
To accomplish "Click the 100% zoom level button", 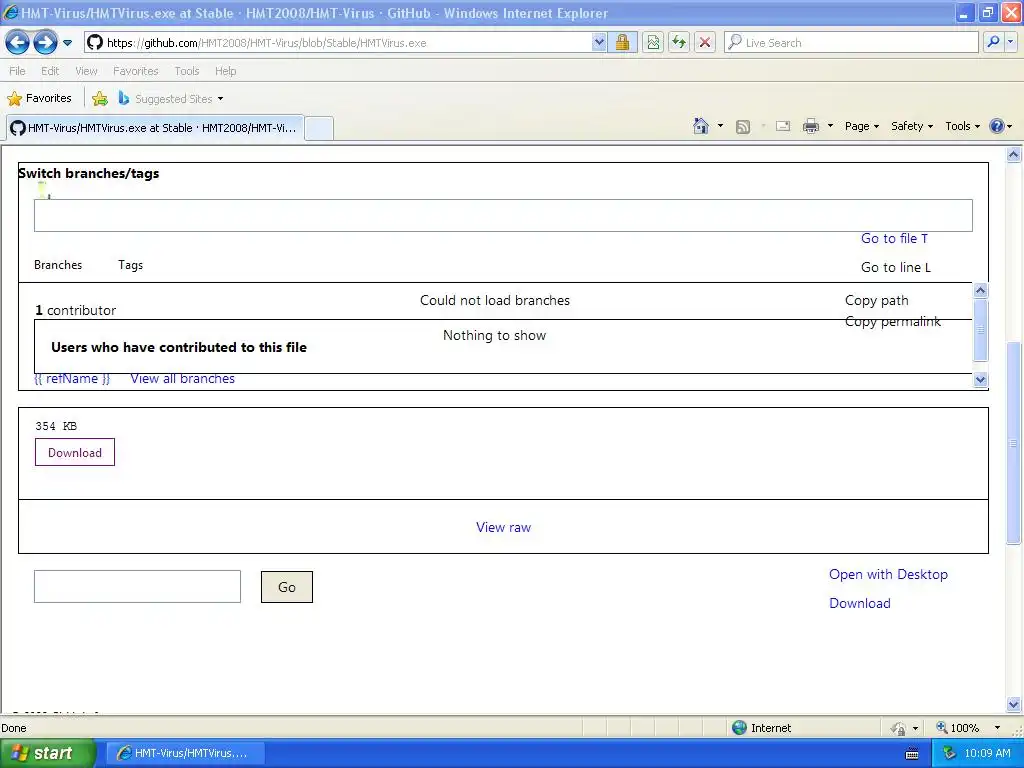I will click(958, 728).
